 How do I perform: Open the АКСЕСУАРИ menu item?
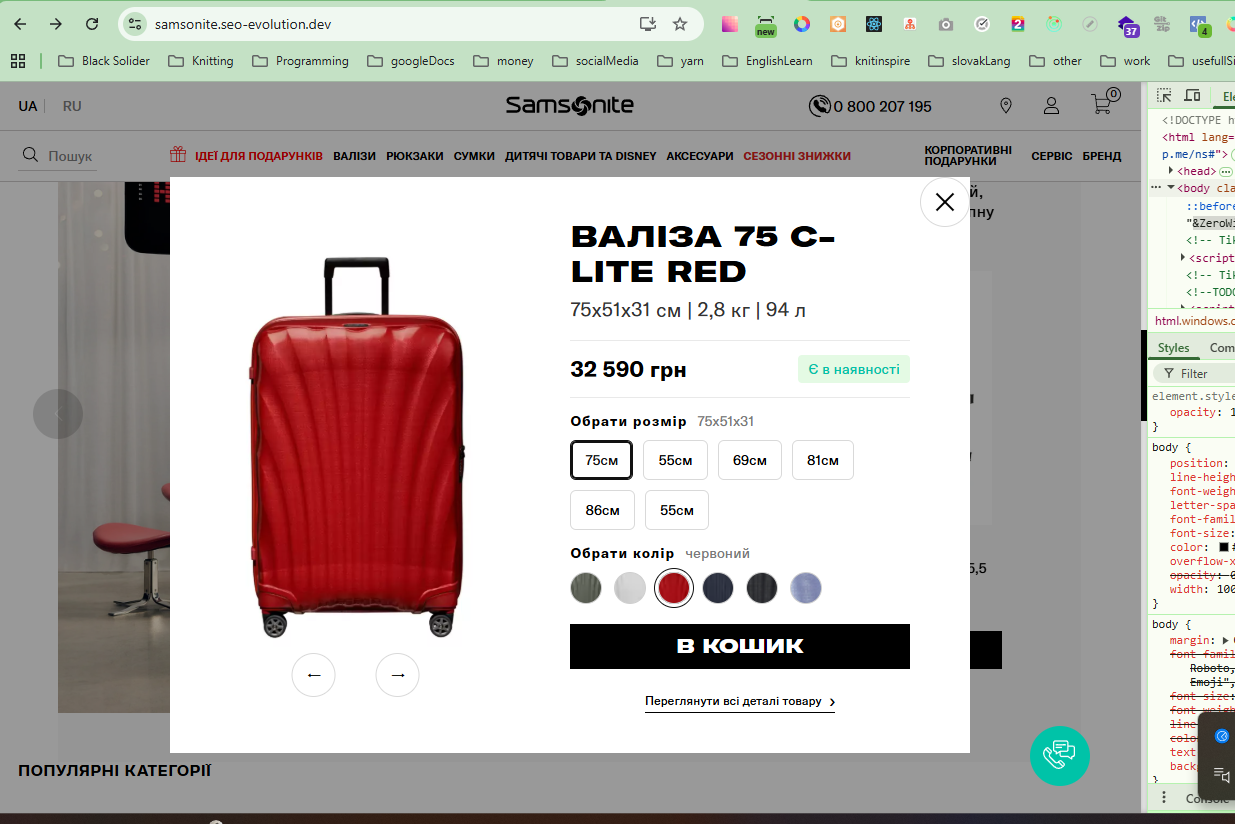click(700, 156)
